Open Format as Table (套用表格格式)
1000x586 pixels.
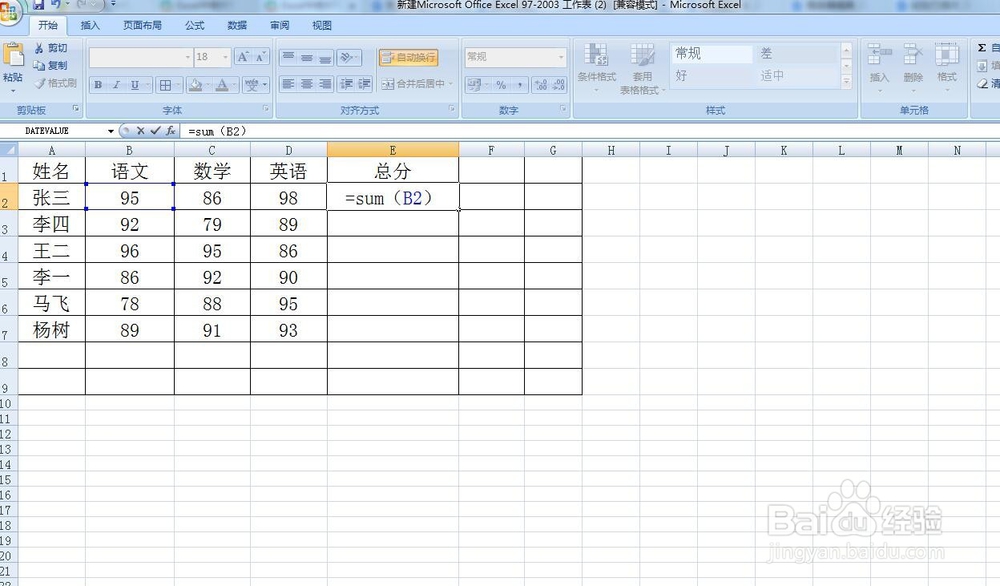click(642, 68)
